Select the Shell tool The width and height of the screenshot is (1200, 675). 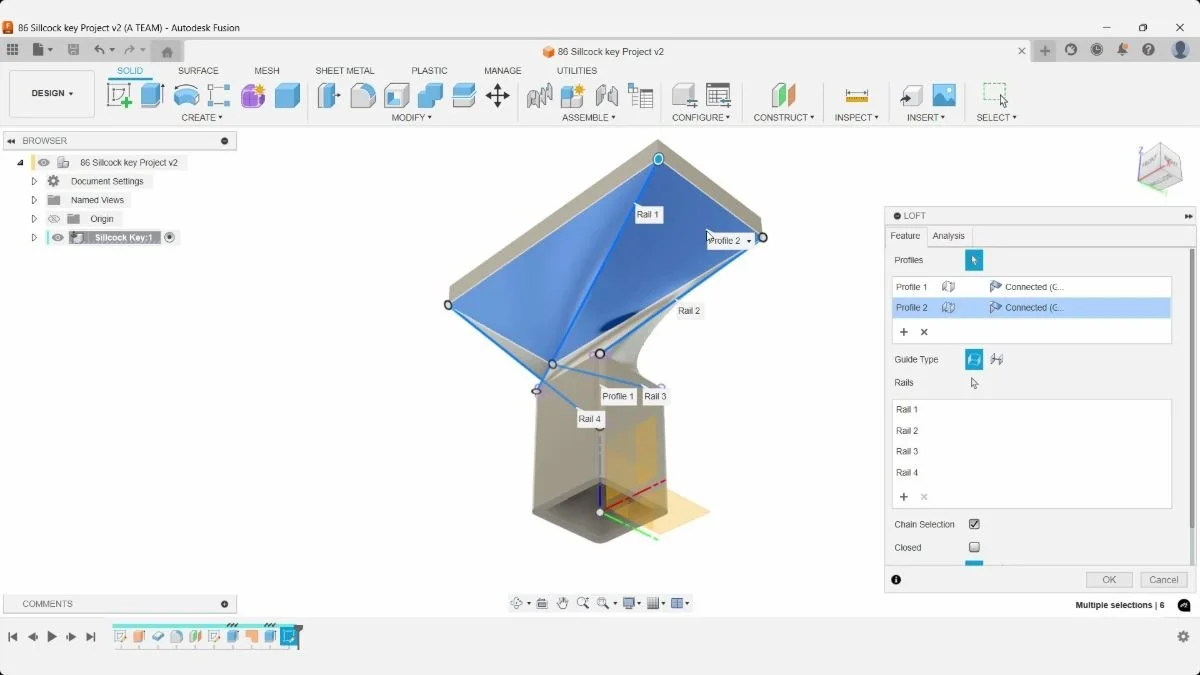(397, 95)
